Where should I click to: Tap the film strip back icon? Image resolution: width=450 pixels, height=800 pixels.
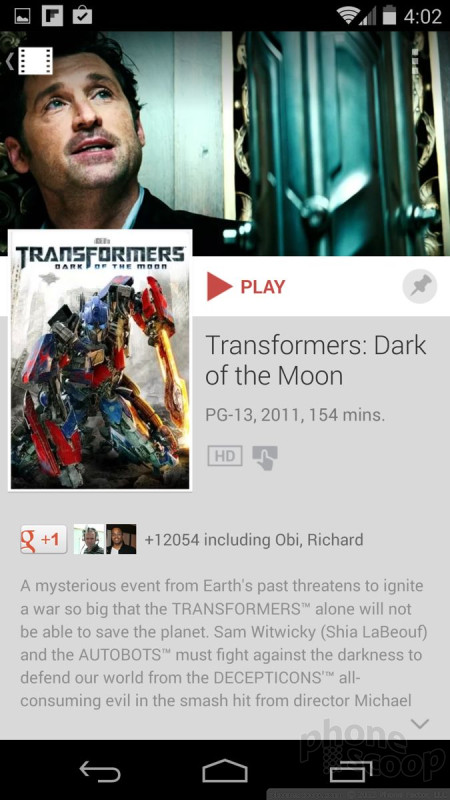[x=31, y=60]
